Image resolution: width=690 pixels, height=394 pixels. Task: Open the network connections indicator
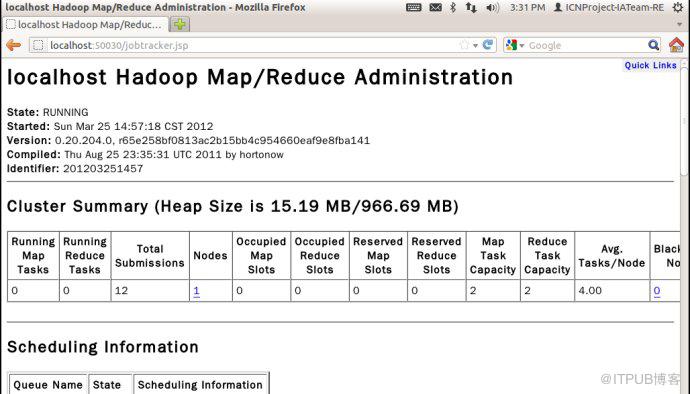point(471,7)
